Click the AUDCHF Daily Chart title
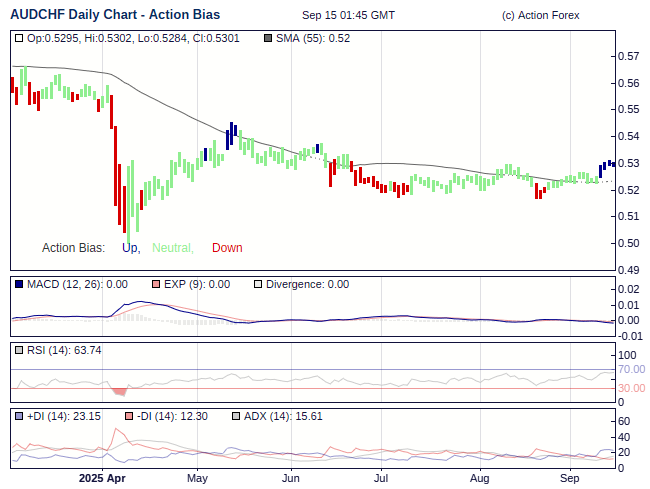Viewport: 650px width, 489px height. (115, 15)
